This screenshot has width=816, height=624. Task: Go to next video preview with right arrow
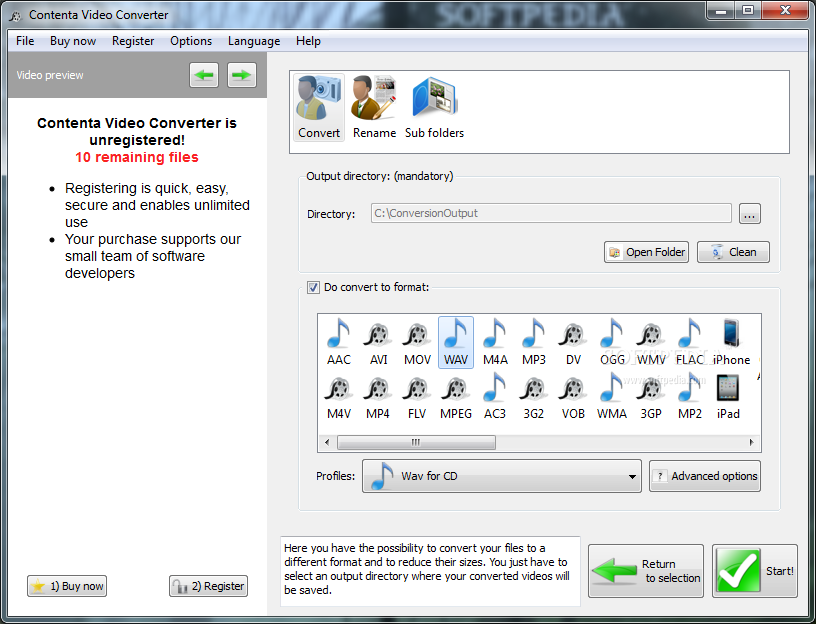241,75
